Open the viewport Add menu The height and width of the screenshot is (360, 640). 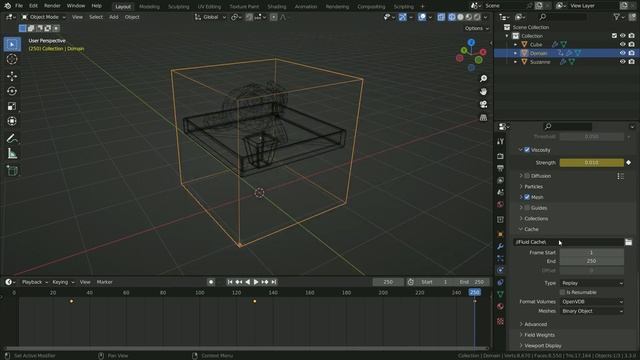point(113,17)
